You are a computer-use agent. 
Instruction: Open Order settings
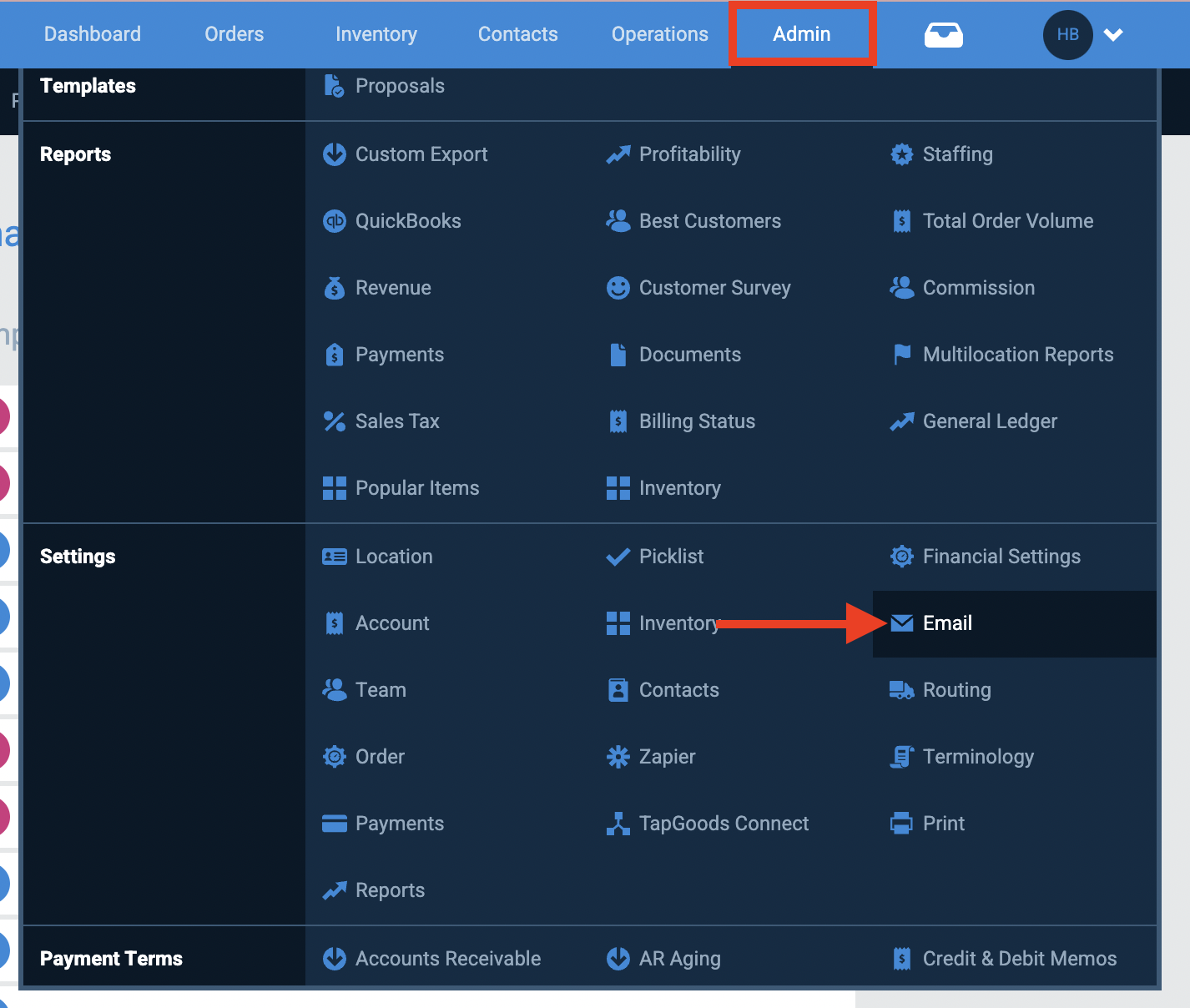pos(380,757)
